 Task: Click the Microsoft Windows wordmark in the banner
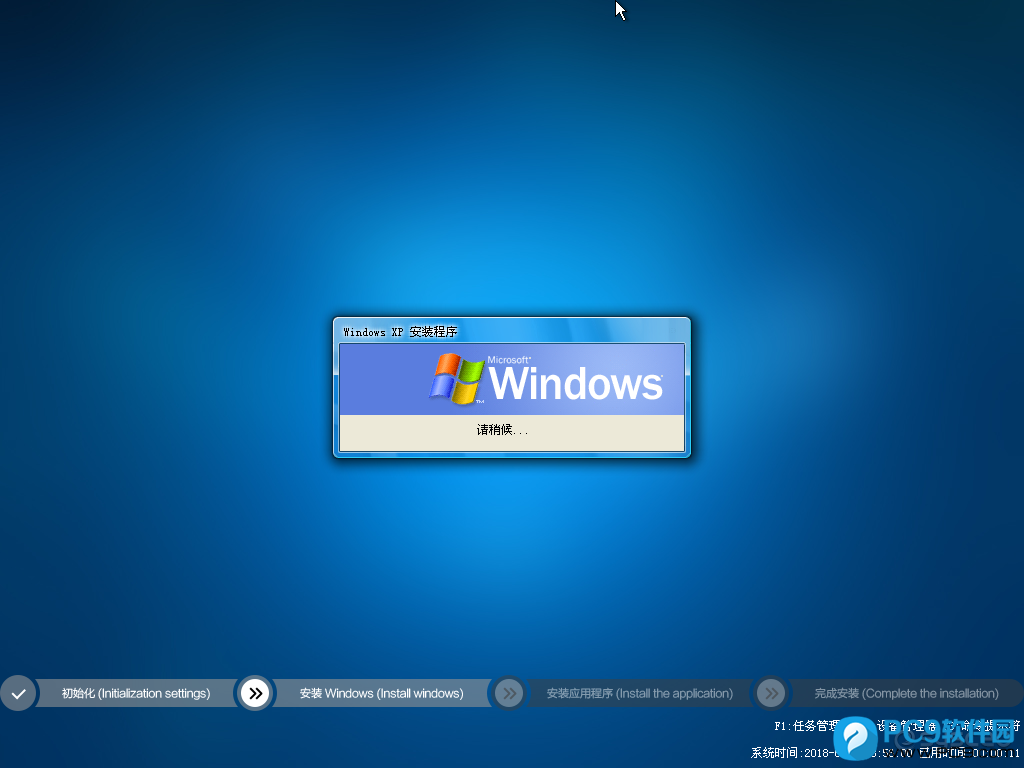575,379
